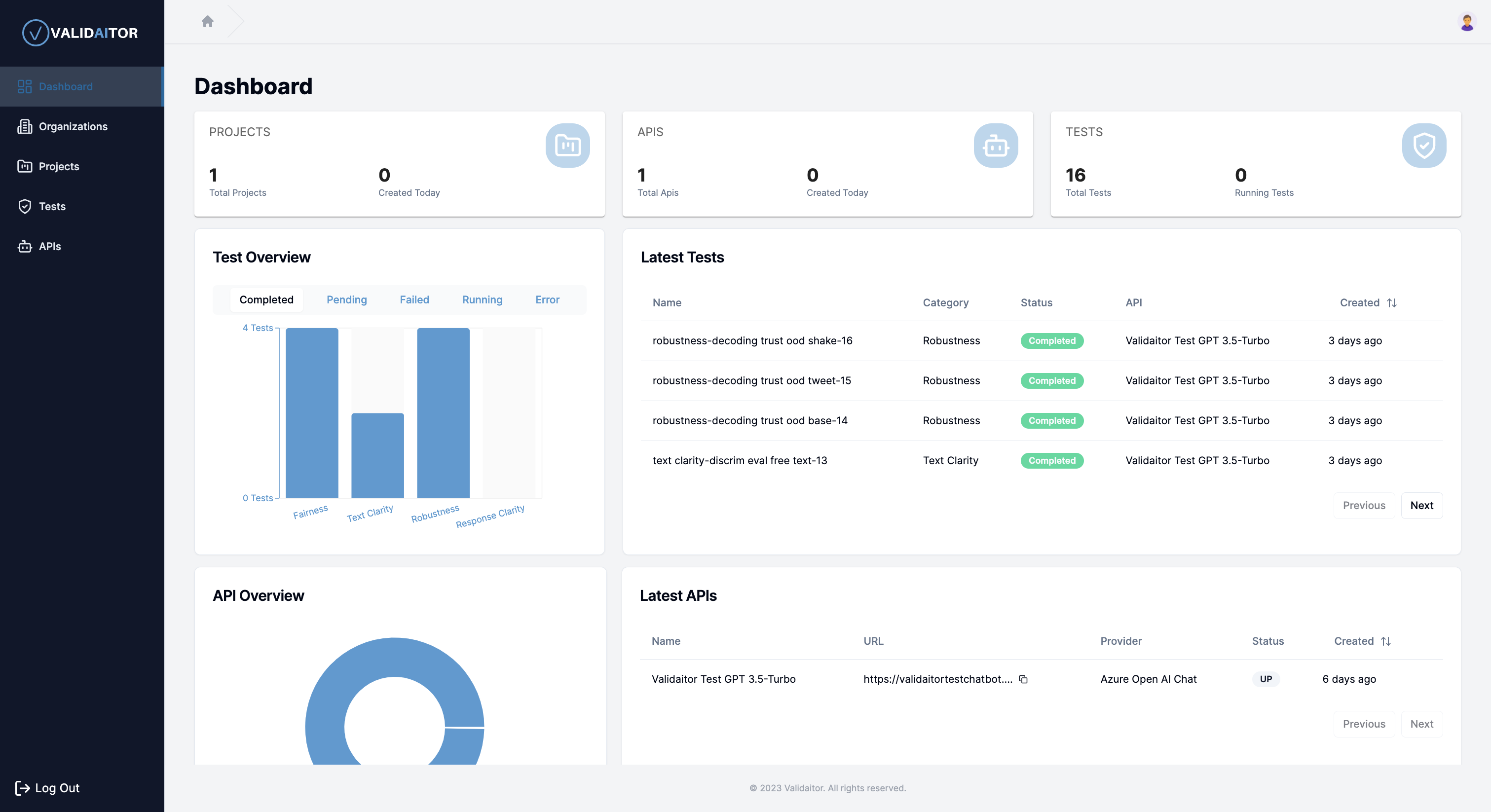Click 6 days ago created cell
The image size is (1491, 812).
click(x=1348, y=679)
